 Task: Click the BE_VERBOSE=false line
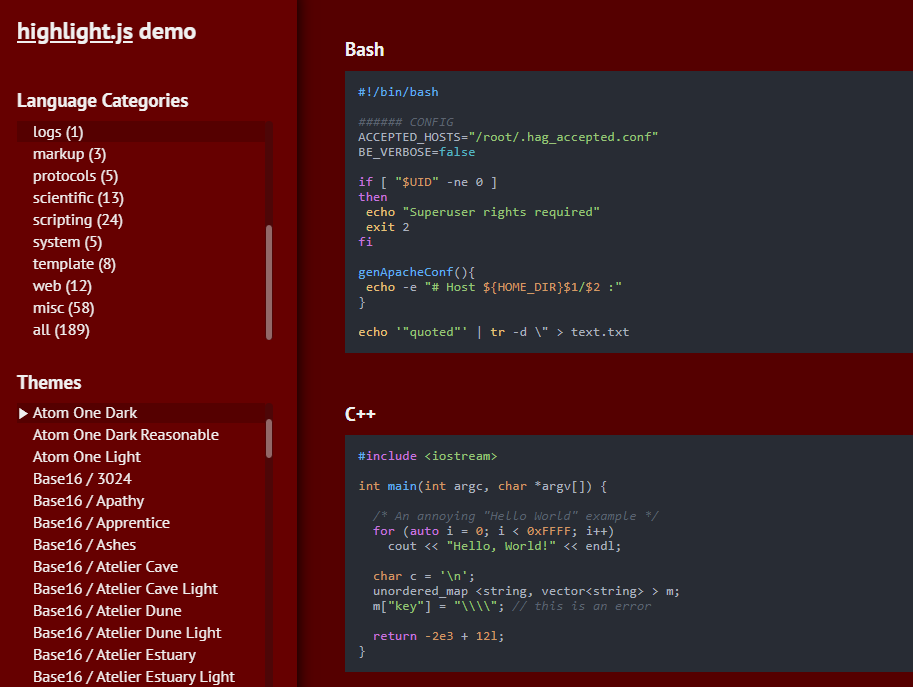coord(416,152)
